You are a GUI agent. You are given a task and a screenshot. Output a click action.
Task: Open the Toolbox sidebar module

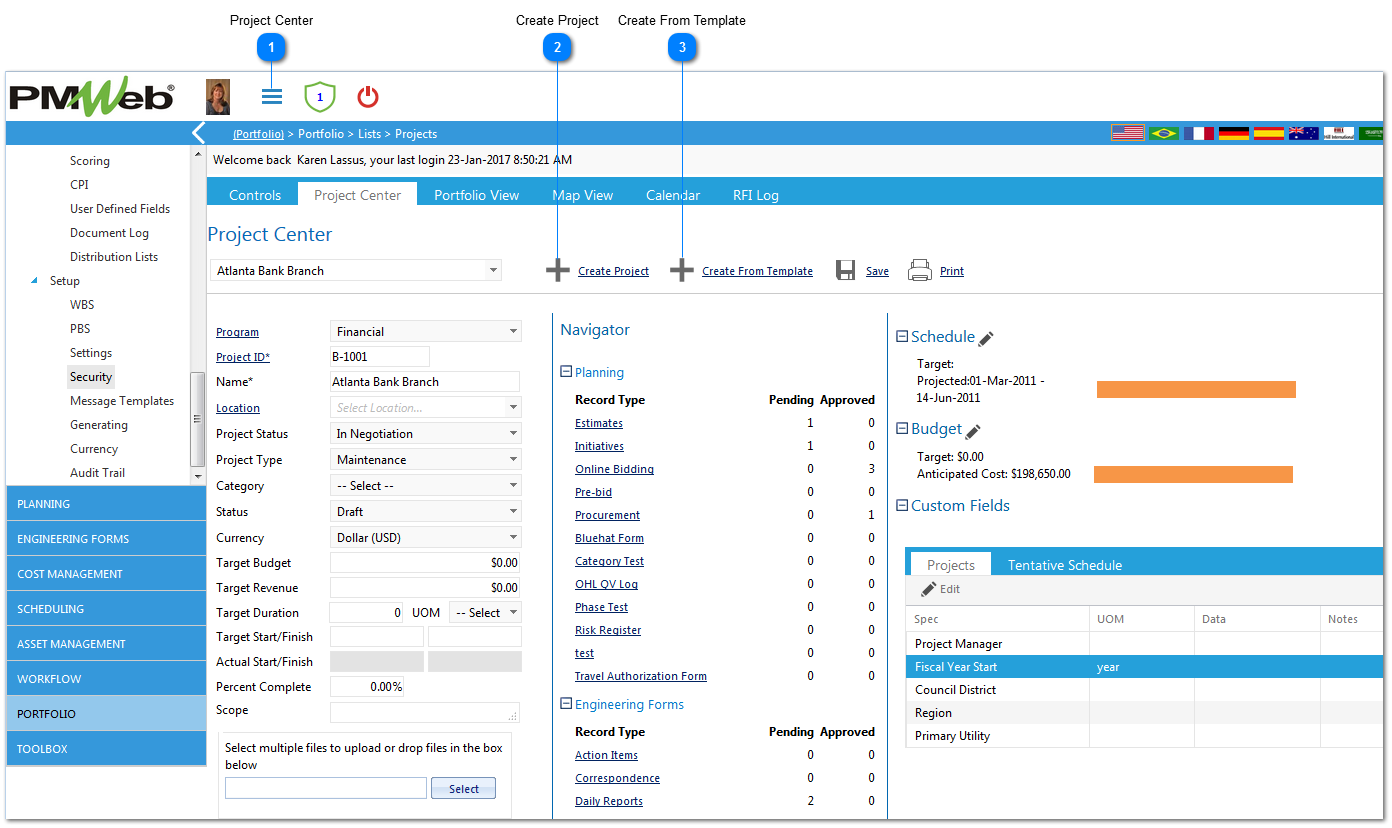(x=106, y=749)
